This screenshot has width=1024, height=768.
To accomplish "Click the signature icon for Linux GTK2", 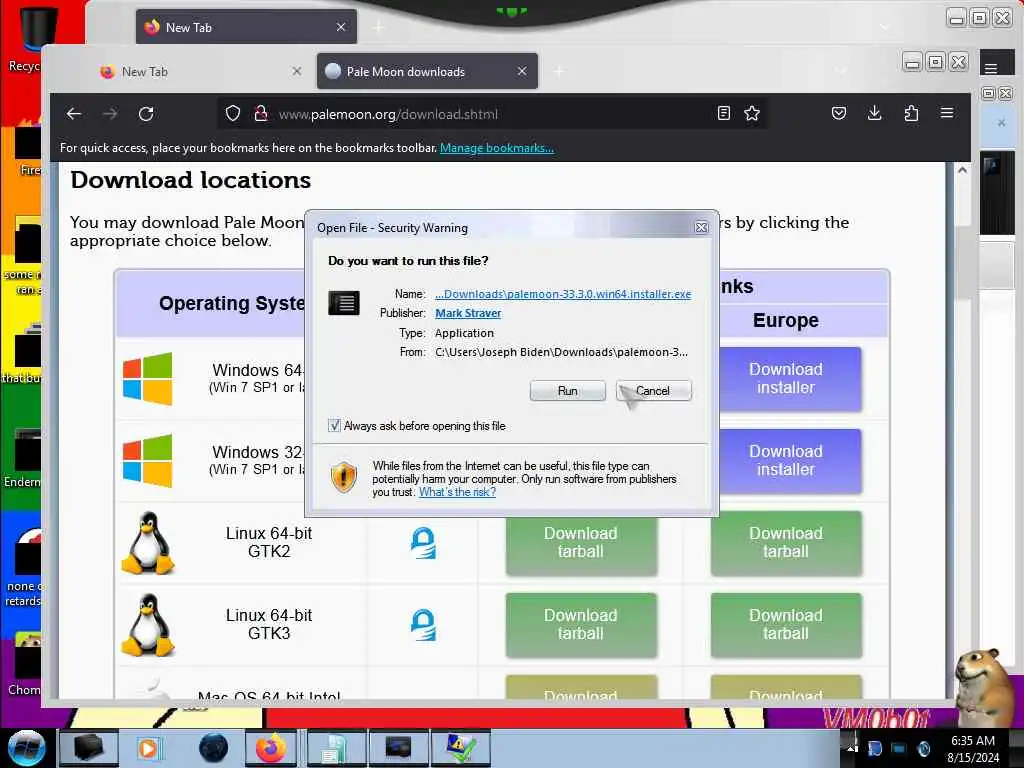I will 423,543.
